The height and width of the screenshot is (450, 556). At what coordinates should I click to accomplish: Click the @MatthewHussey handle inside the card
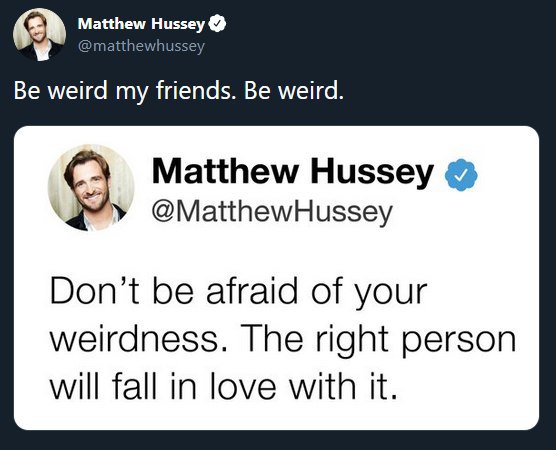(x=272, y=213)
